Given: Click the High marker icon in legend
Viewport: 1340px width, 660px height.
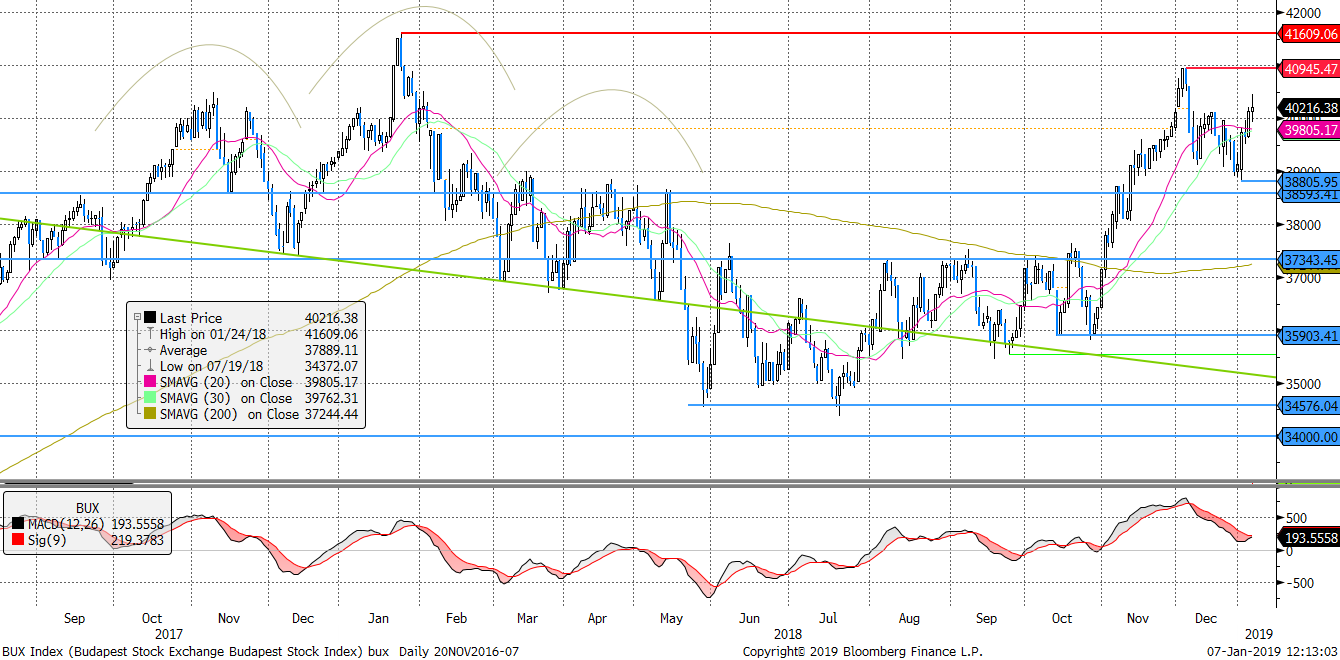Looking at the screenshot, I should point(150,334).
